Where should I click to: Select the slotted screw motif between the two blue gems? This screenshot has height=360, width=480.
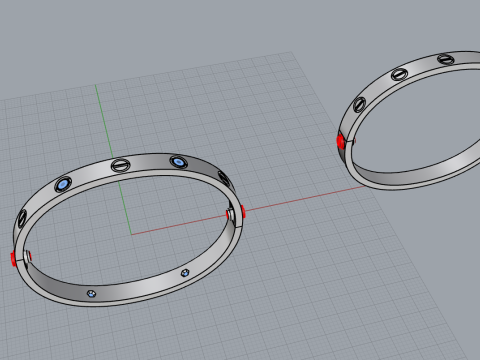[x=120, y=165]
